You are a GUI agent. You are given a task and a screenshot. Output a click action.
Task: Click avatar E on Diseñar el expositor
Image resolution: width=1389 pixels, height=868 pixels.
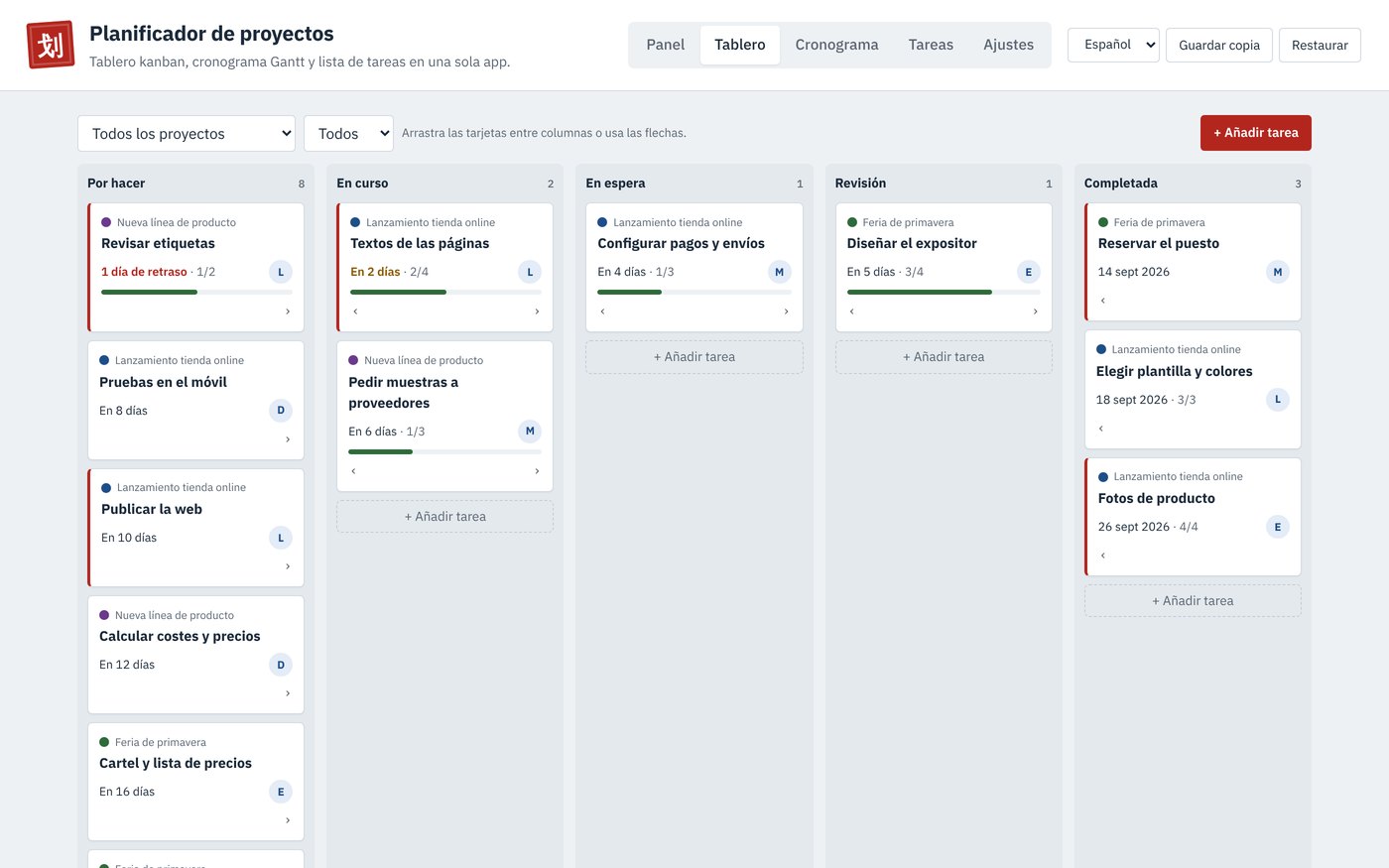[x=1029, y=272]
